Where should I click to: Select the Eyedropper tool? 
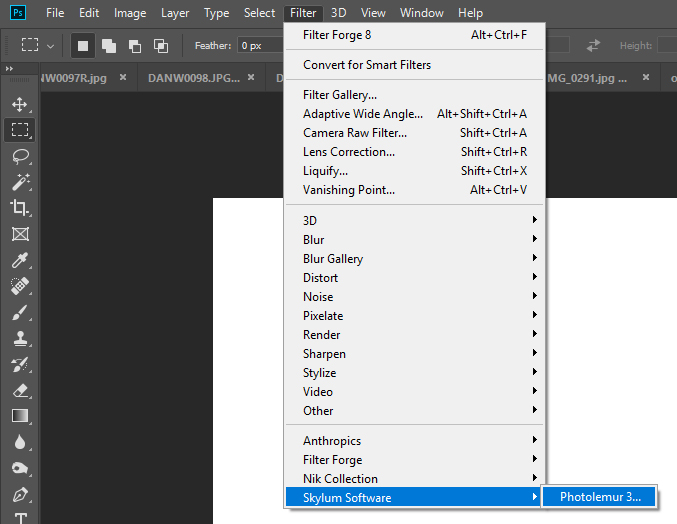click(x=19, y=260)
